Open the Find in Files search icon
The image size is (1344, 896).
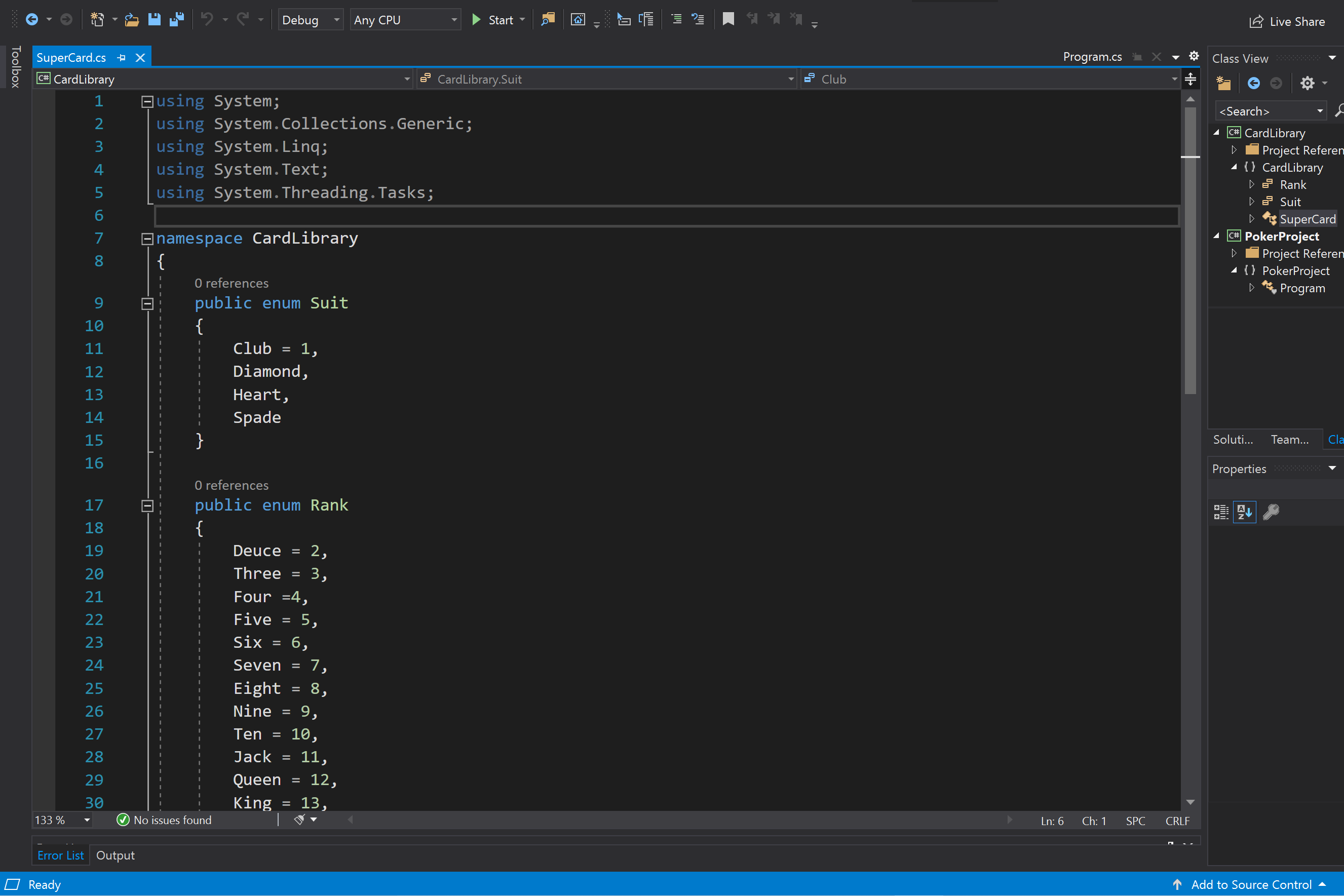(x=548, y=19)
